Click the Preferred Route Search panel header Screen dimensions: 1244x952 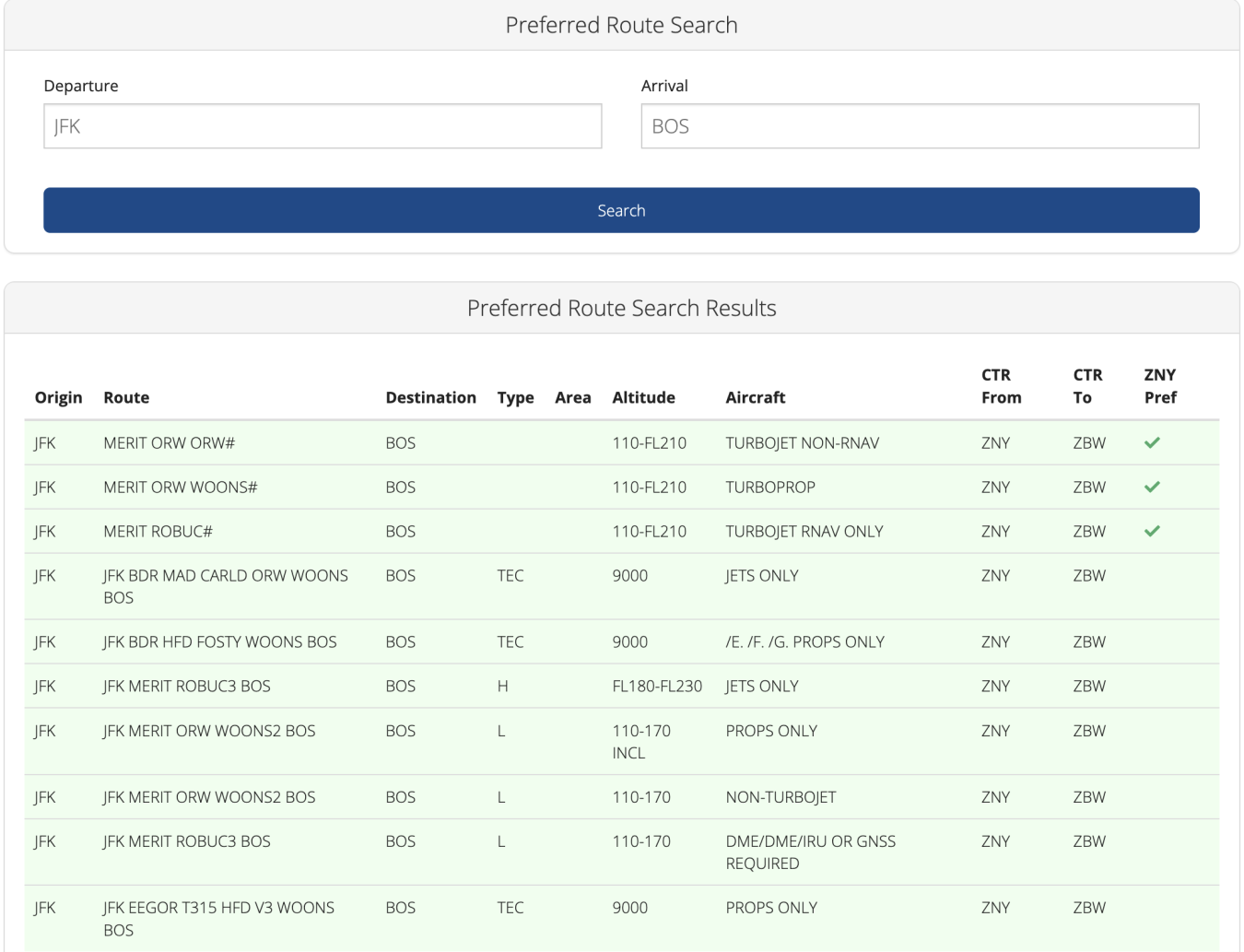click(x=622, y=25)
